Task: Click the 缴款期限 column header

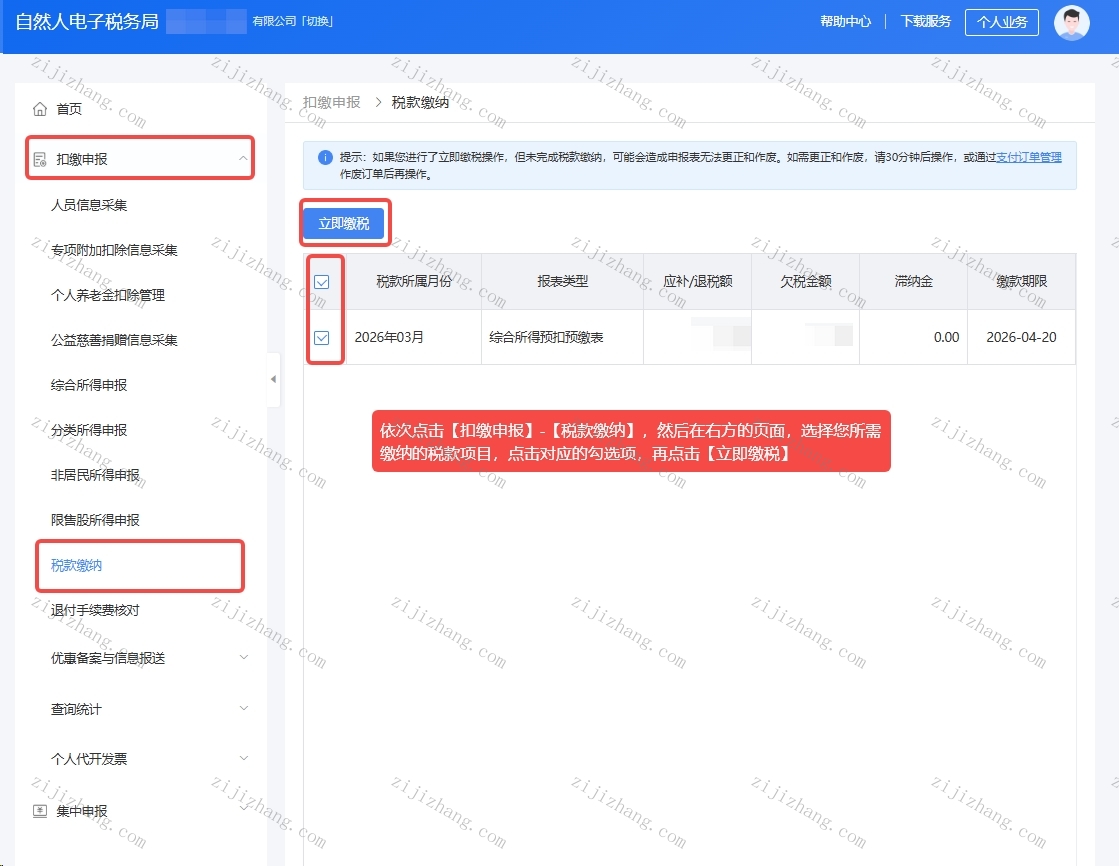Action: coord(1021,281)
